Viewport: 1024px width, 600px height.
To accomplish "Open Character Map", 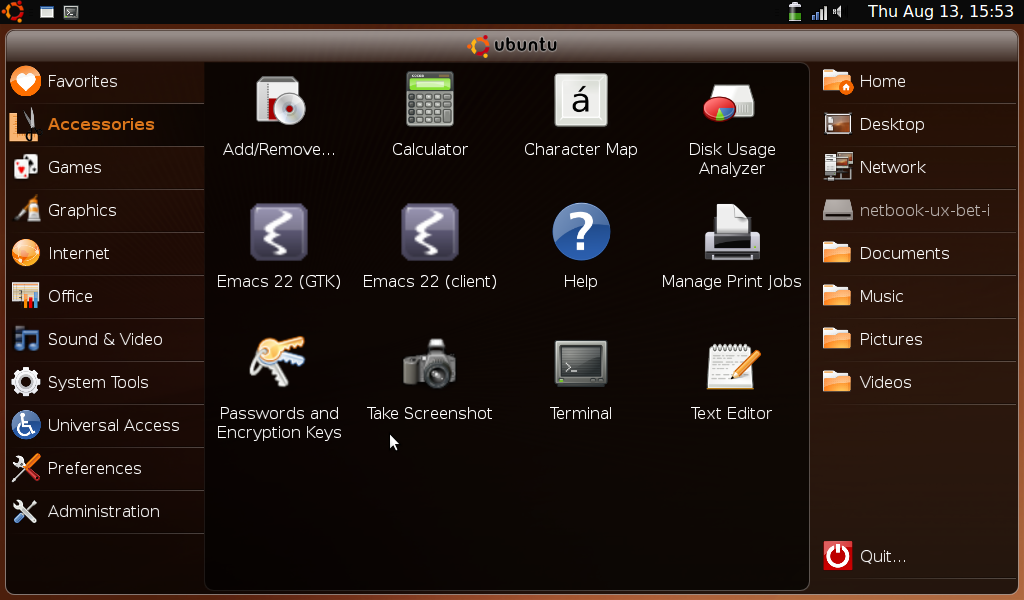I will (581, 116).
